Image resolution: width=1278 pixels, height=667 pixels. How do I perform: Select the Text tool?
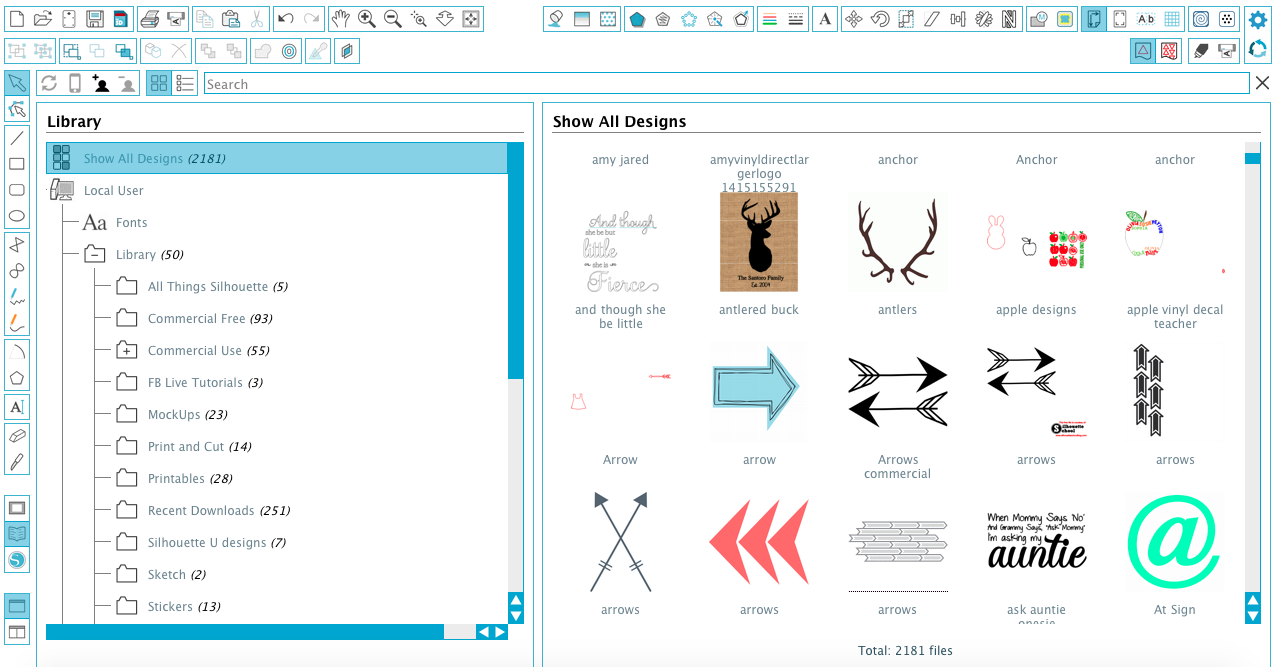click(x=15, y=406)
